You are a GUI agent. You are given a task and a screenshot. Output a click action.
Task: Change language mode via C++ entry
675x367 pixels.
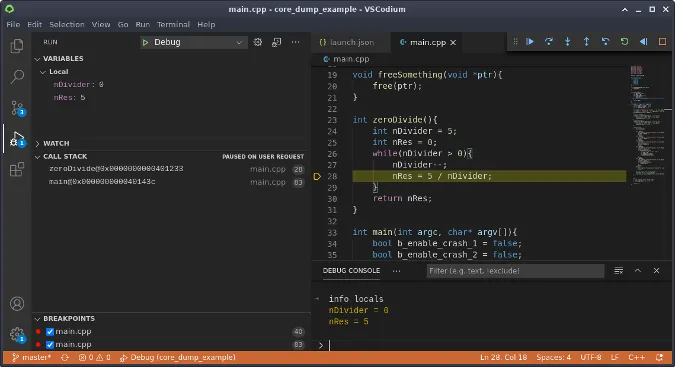coord(636,358)
